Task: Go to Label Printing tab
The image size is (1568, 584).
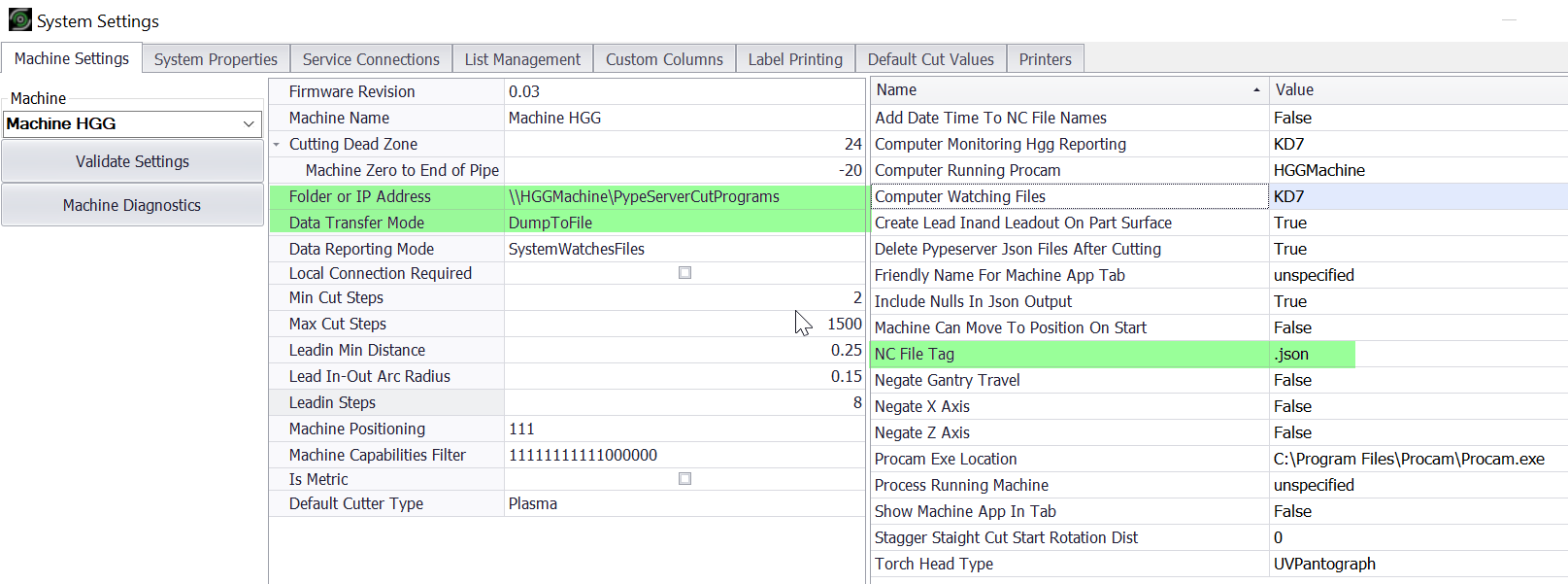Action: [x=795, y=59]
